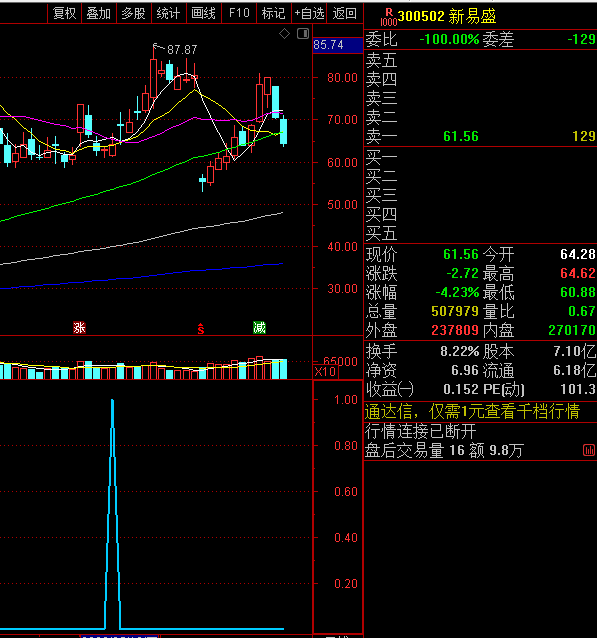Click the R 1000 margin badge icon
The width and height of the screenshot is (597, 638).
click(388, 17)
